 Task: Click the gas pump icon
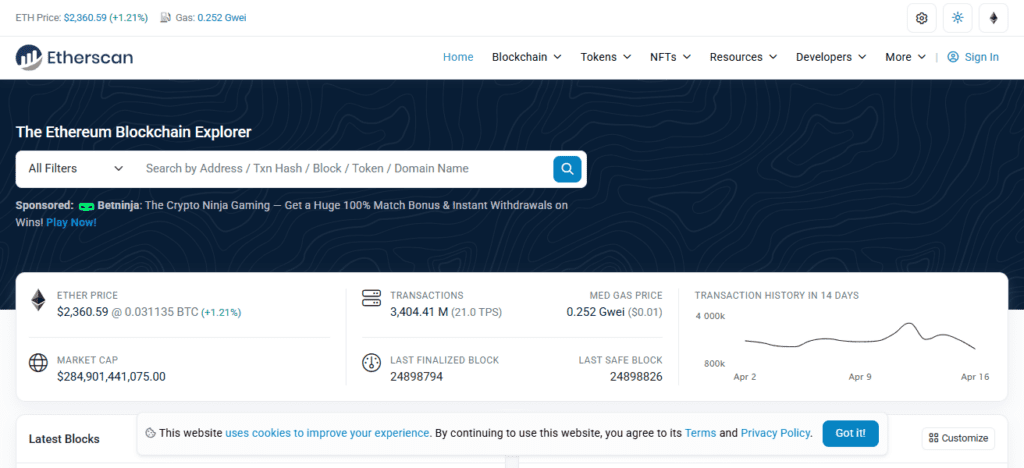(165, 18)
